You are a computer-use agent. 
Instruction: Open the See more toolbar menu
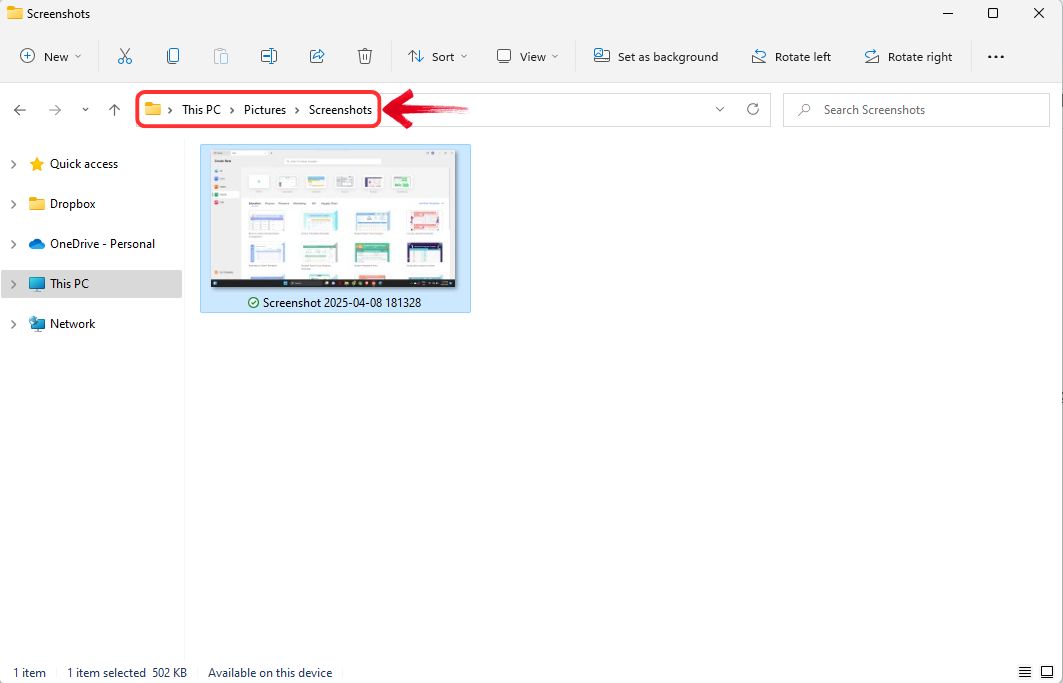996,56
